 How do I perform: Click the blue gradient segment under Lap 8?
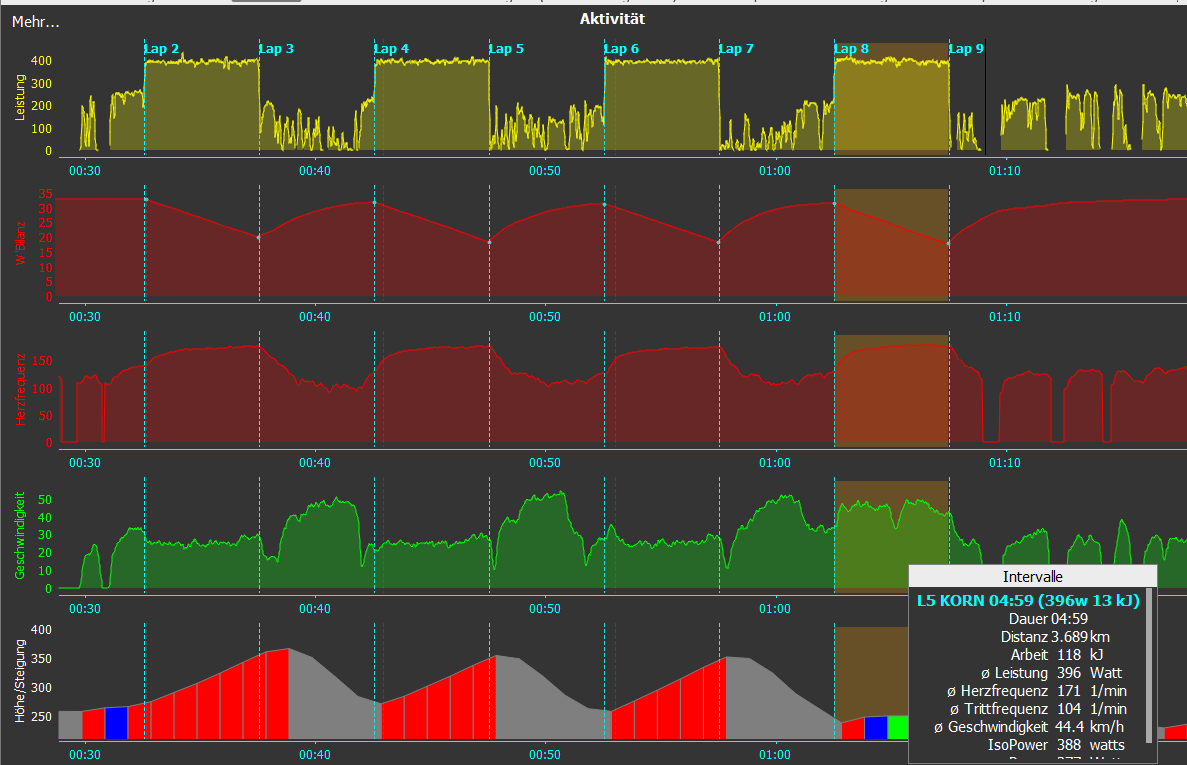[x=876, y=728]
